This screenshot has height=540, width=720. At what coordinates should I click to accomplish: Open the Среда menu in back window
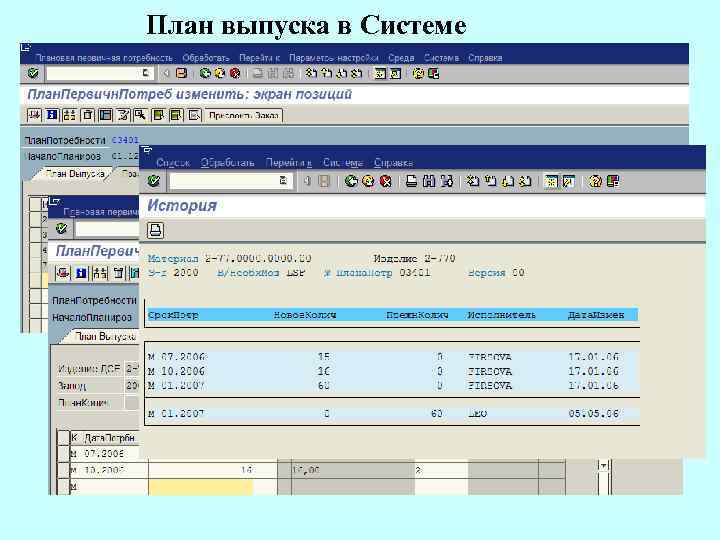[x=401, y=58]
